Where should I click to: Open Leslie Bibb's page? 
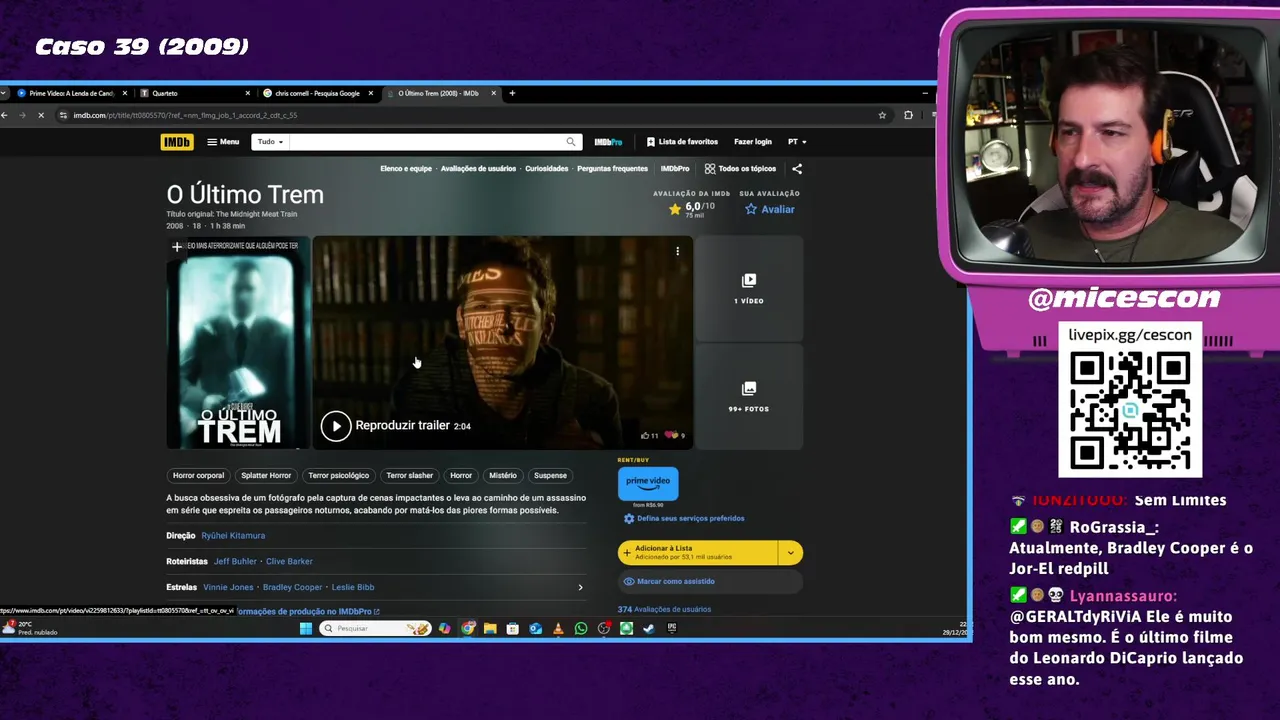353,588
